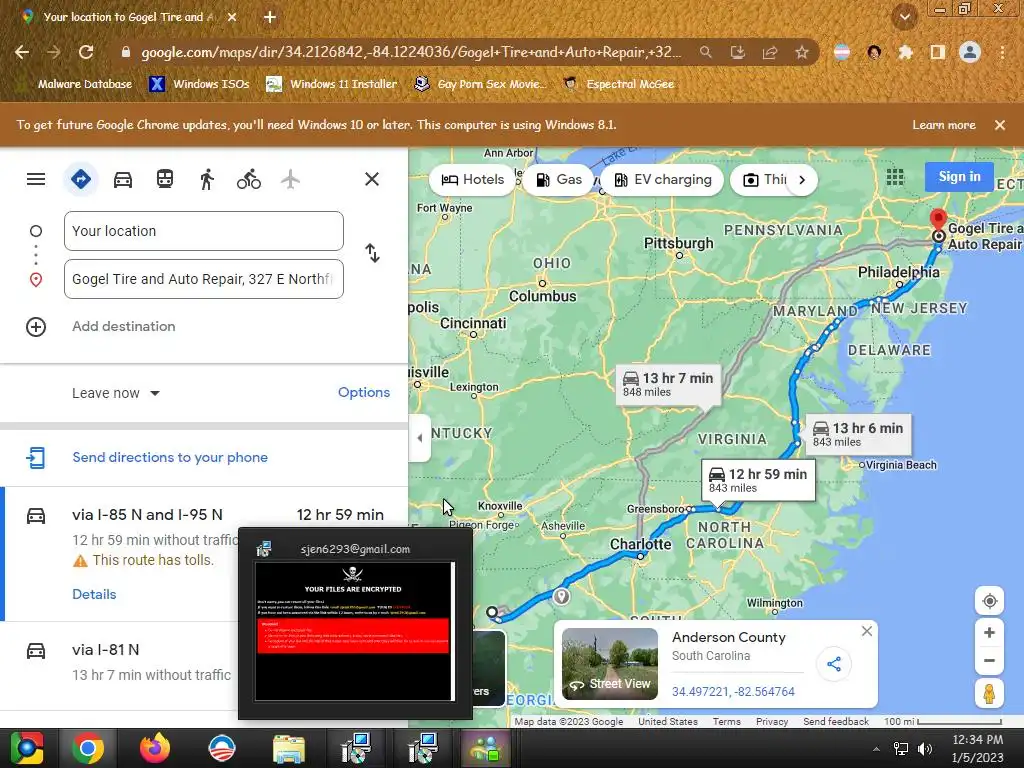Click coordinates 34.497221, -82.564764 link
Viewport: 1024px width, 768px height.
coord(733,692)
